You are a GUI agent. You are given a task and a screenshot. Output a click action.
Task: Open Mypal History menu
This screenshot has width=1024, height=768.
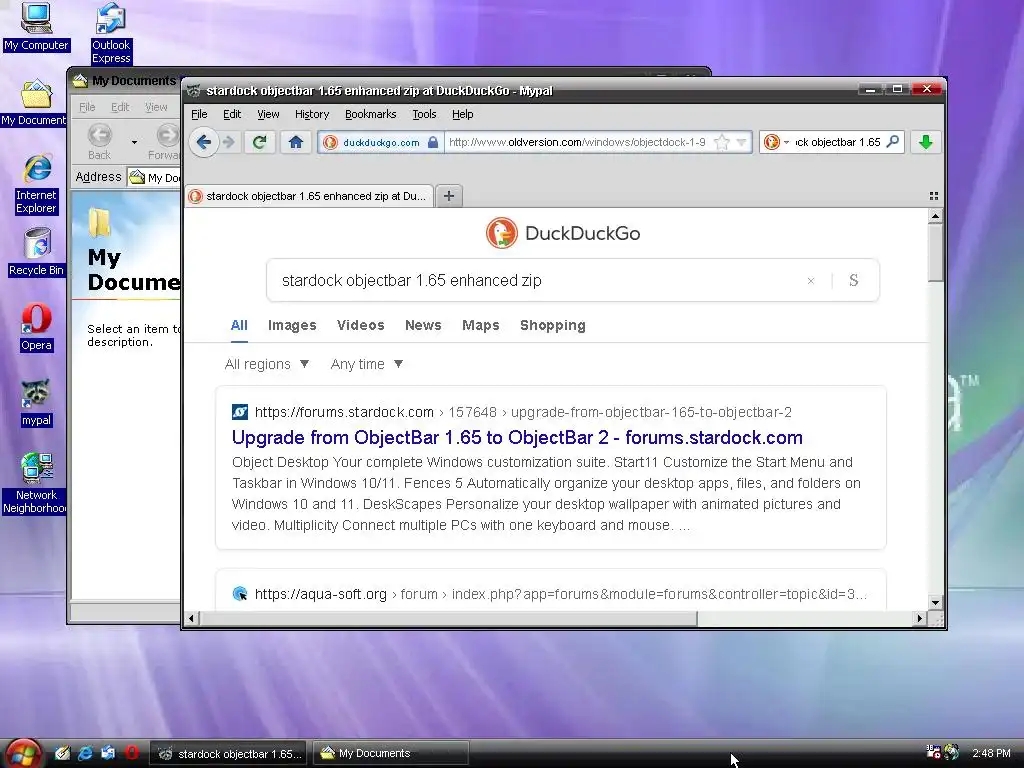(312, 114)
